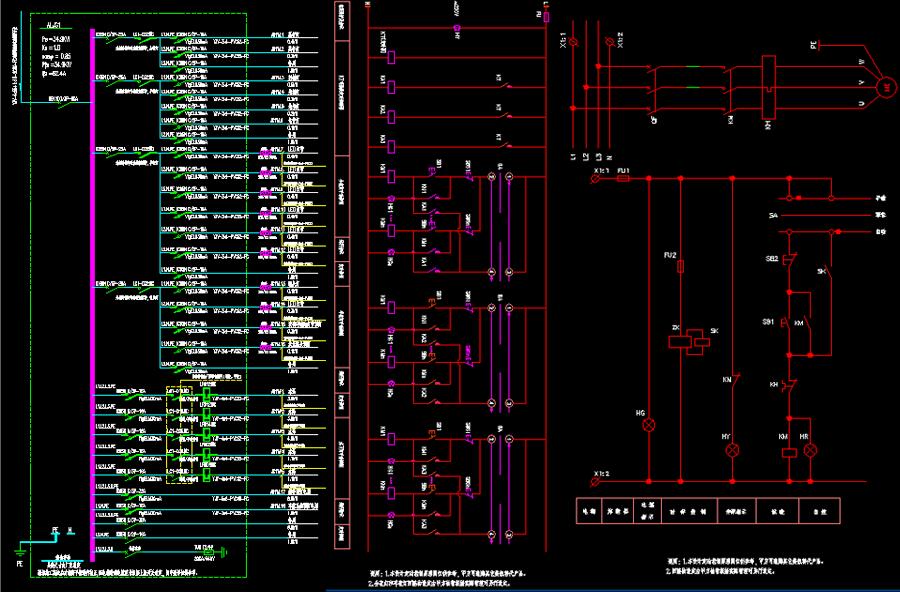This screenshot has height=592, width=900.
Task: Click the N neutral line label
Action: click(610, 157)
